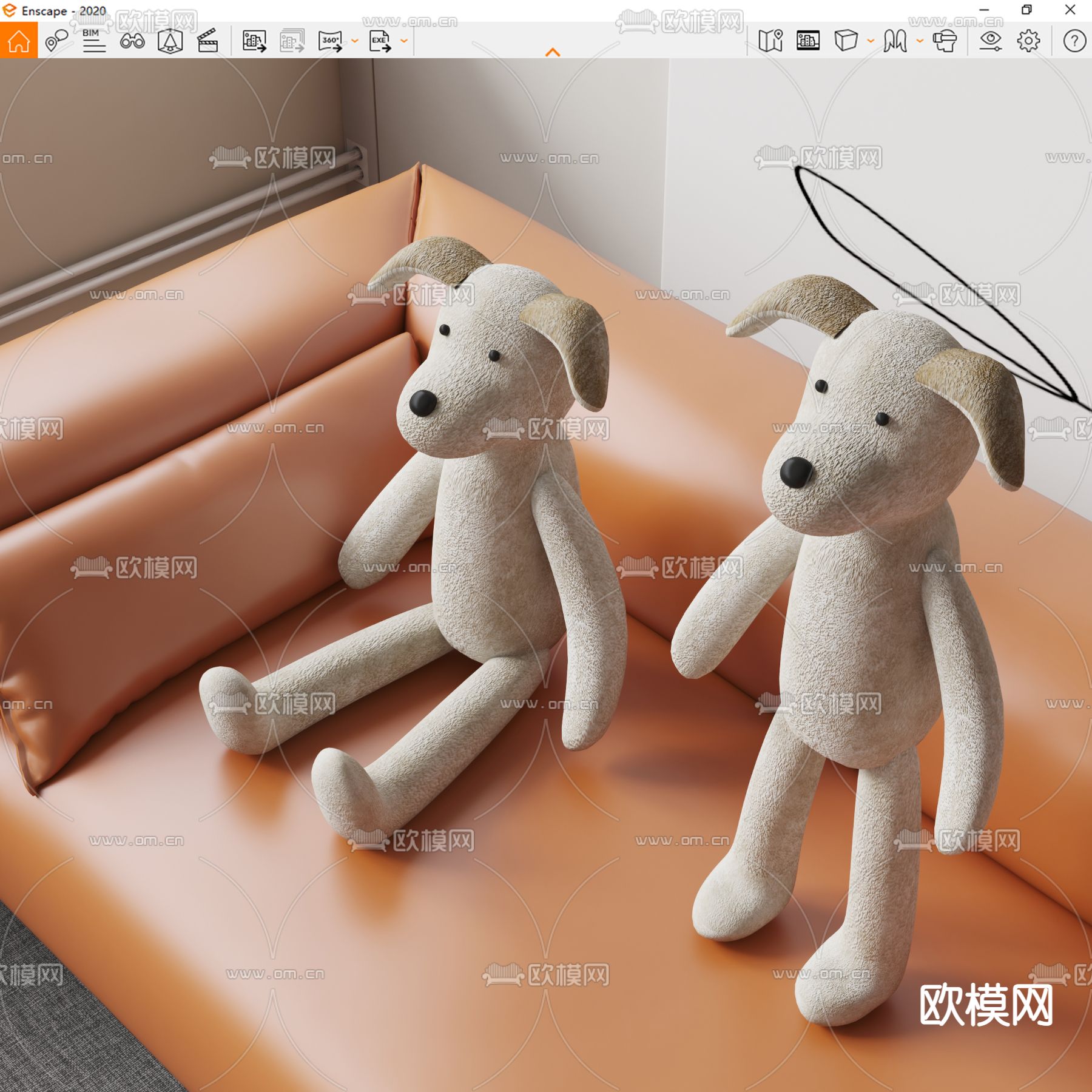Take a screenshot render export

click(x=253, y=41)
